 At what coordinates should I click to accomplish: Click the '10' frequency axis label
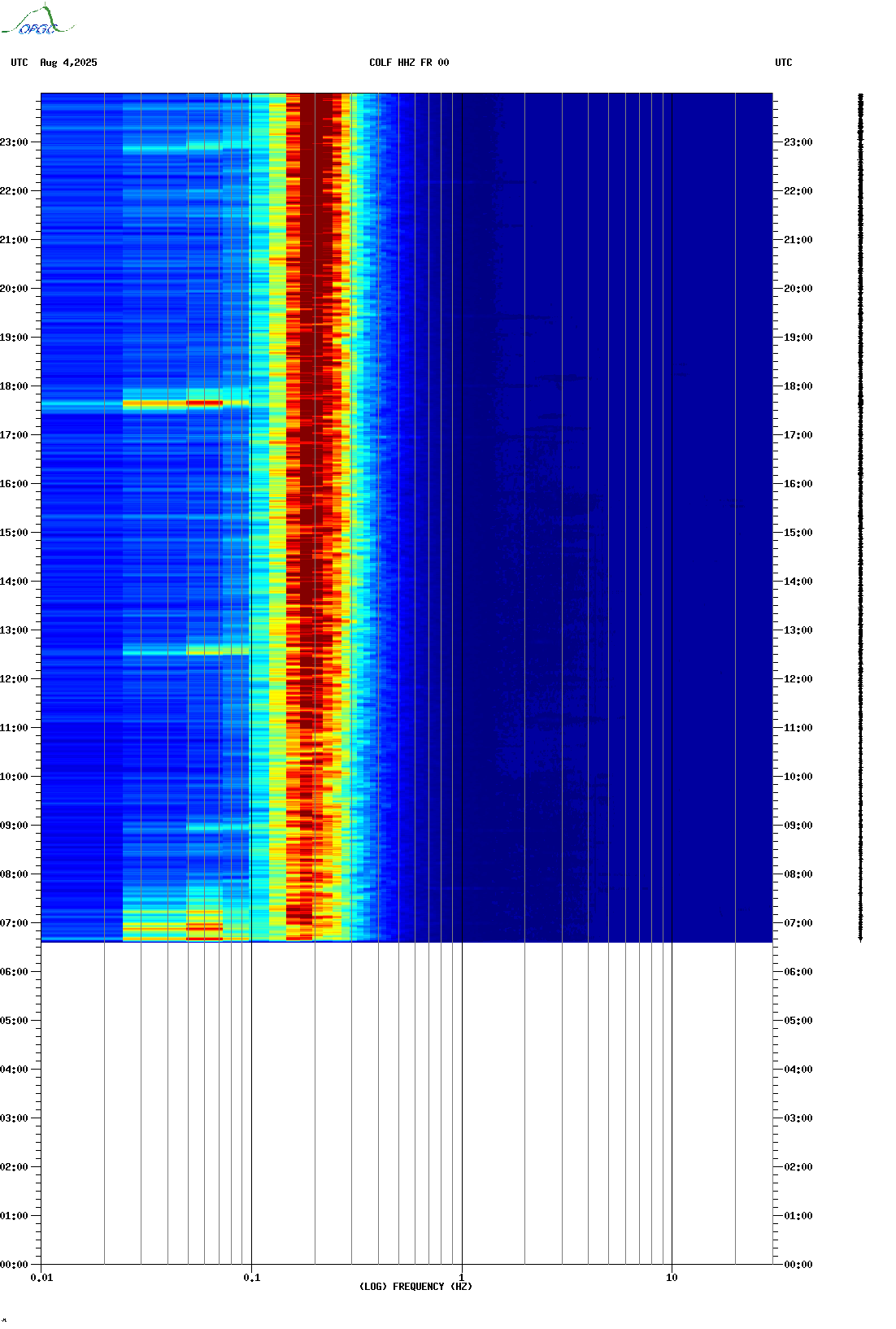pos(672,1278)
